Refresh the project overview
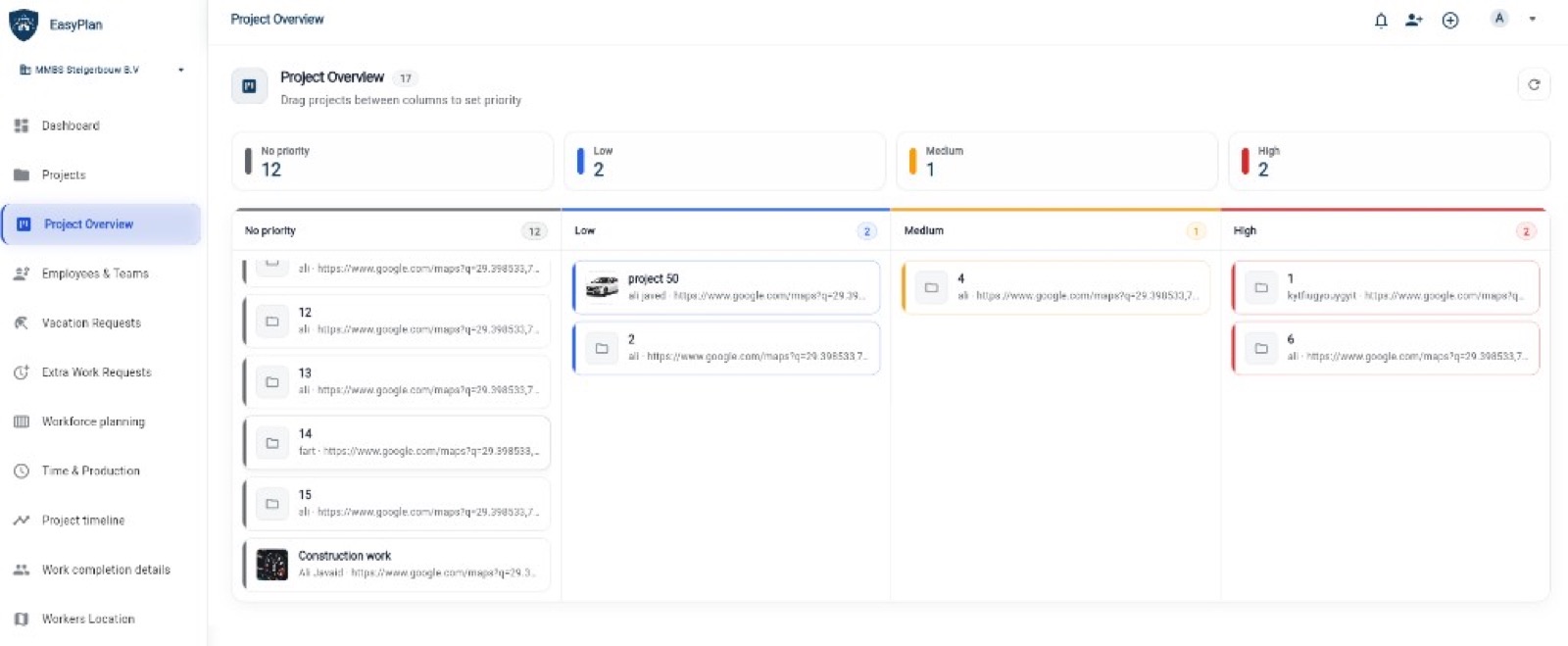 (x=1534, y=85)
